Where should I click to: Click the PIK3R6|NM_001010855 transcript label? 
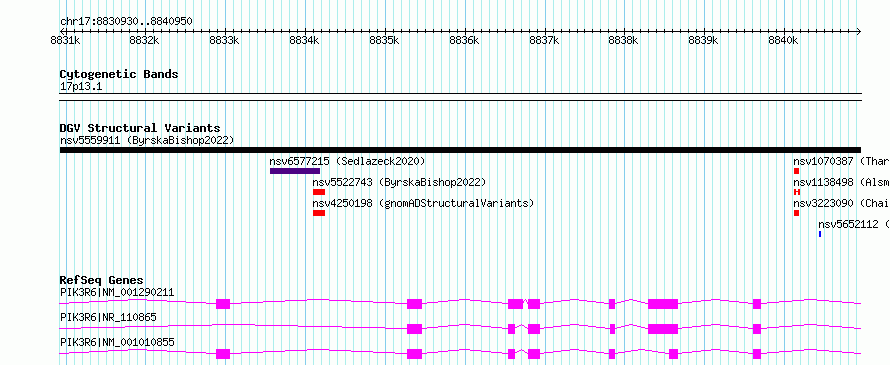point(117,342)
